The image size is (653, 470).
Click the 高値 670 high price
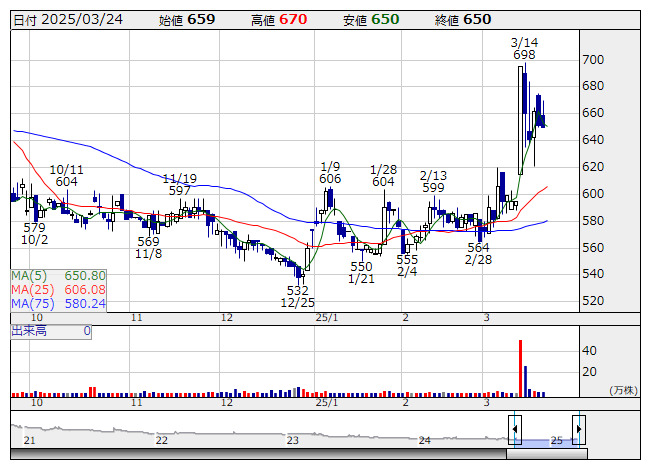pyautogui.click(x=279, y=20)
